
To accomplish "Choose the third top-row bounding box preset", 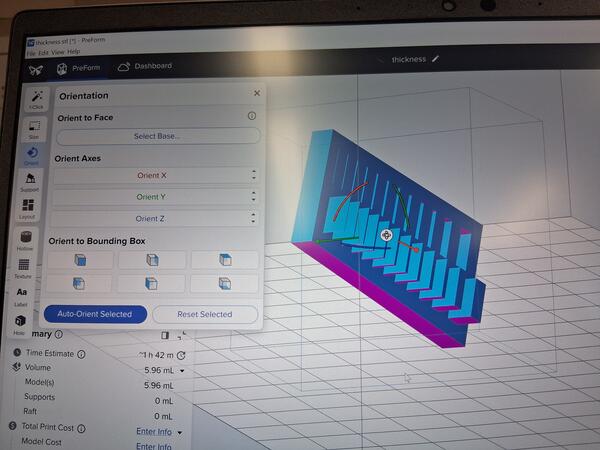I will pyautogui.click(x=225, y=259).
